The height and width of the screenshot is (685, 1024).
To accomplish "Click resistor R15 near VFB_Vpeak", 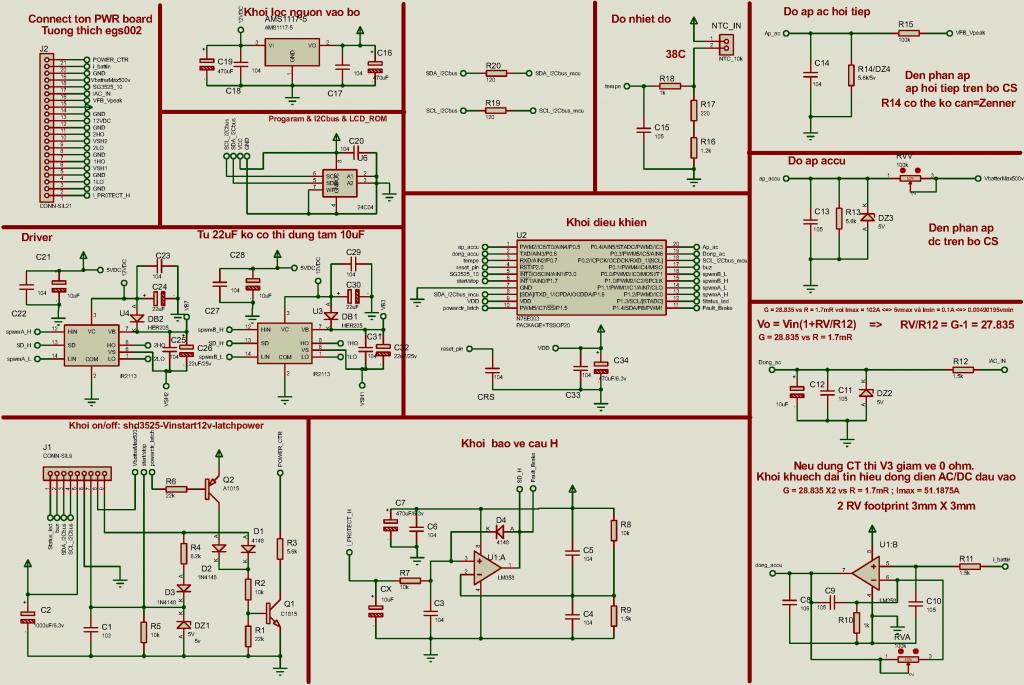I will coord(908,33).
